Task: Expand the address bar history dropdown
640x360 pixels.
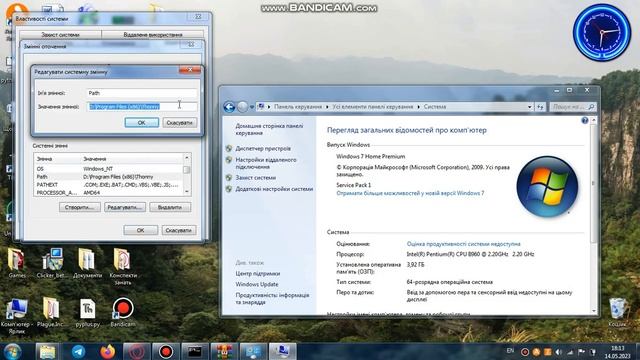Action: (530, 107)
